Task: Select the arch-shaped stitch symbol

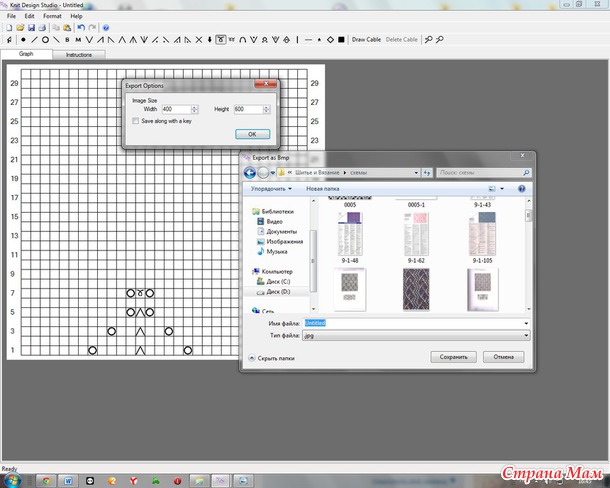Action: tap(242, 39)
